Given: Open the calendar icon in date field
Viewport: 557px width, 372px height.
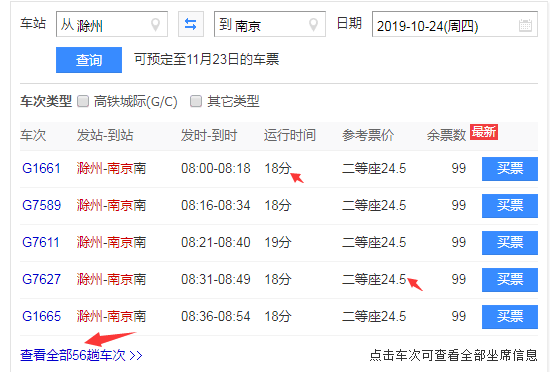Looking at the screenshot, I should 525,25.
